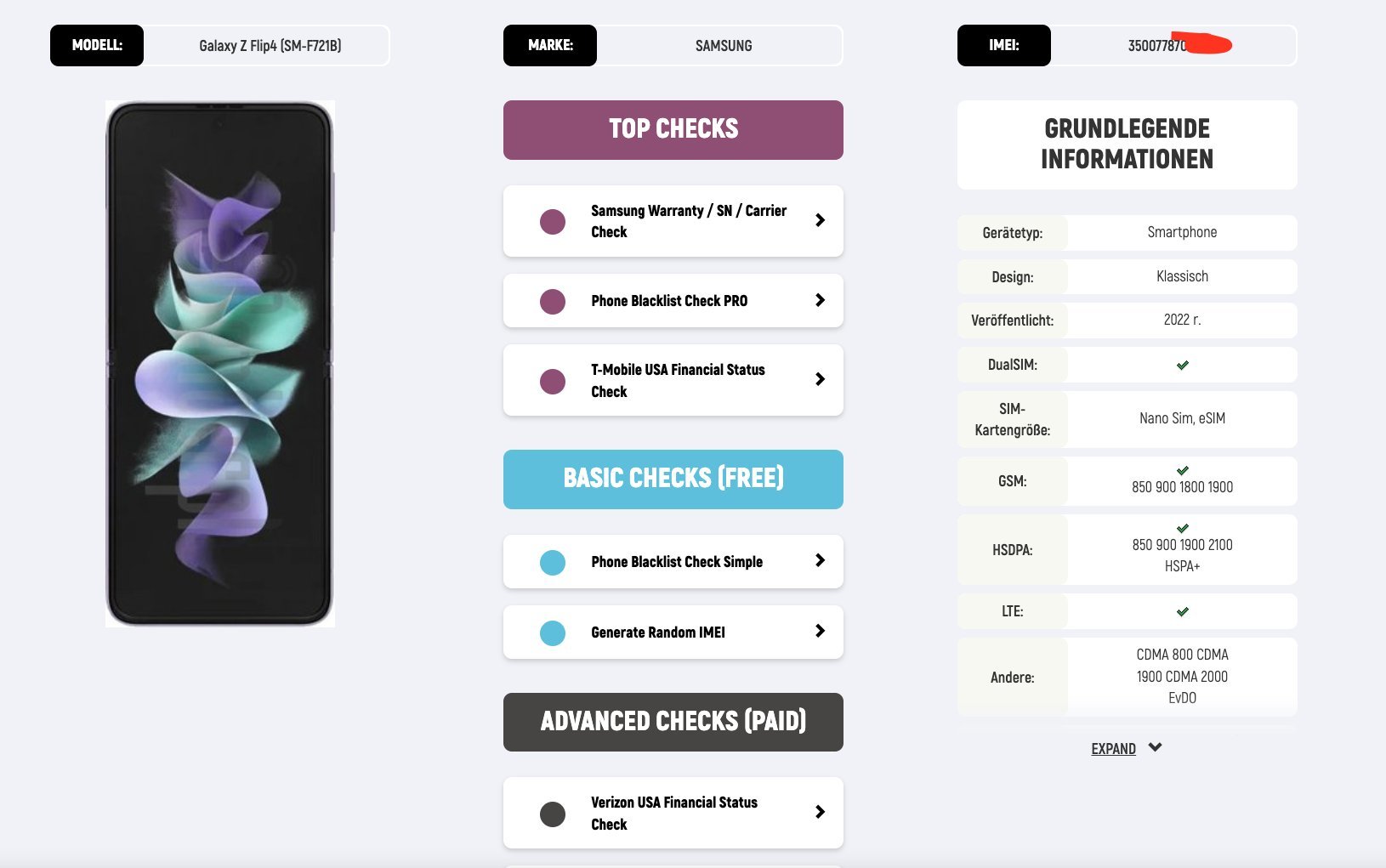
Task: Click the HSDPA green checkmark
Action: click(x=1182, y=528)
